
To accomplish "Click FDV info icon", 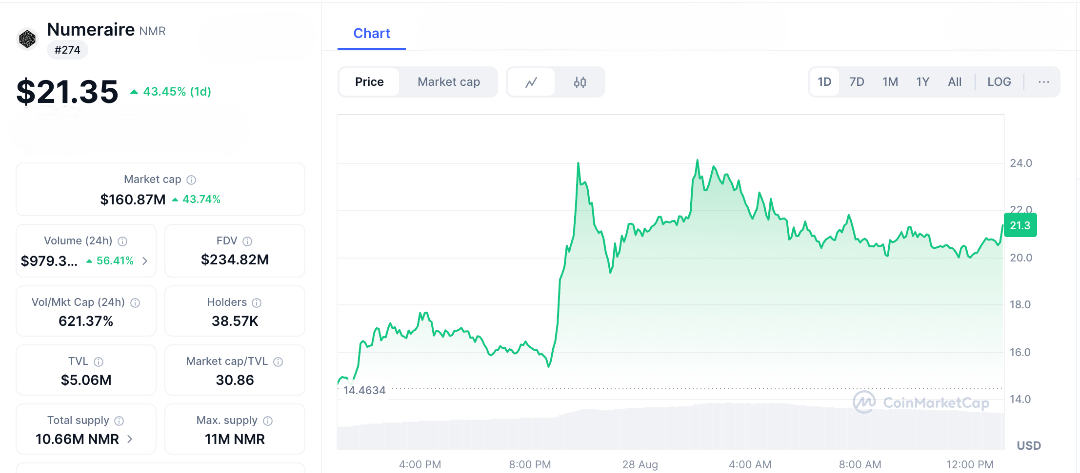I will pyautogui.click(x=247, y=241).
